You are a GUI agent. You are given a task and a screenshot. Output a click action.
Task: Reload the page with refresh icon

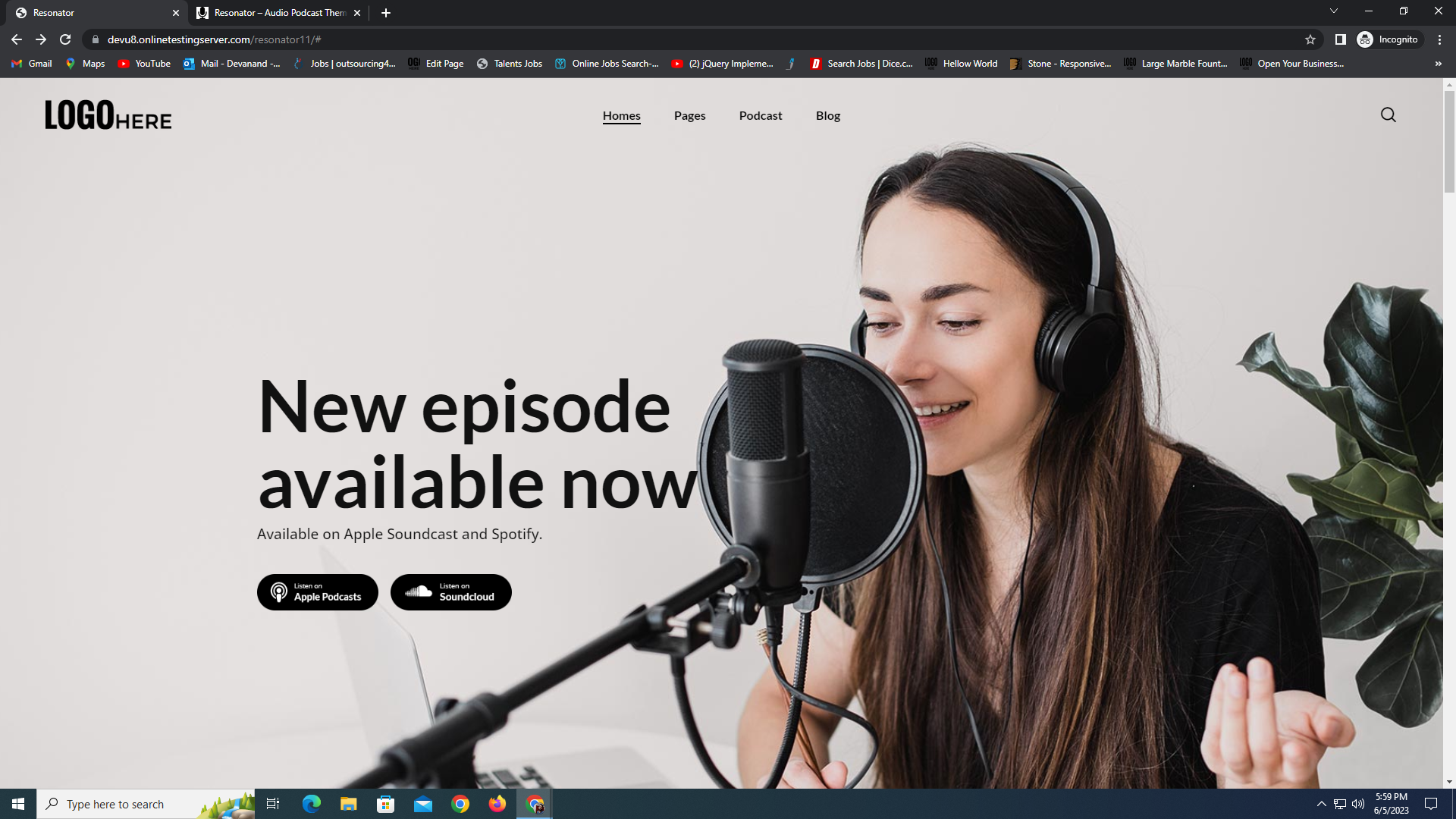65,39
